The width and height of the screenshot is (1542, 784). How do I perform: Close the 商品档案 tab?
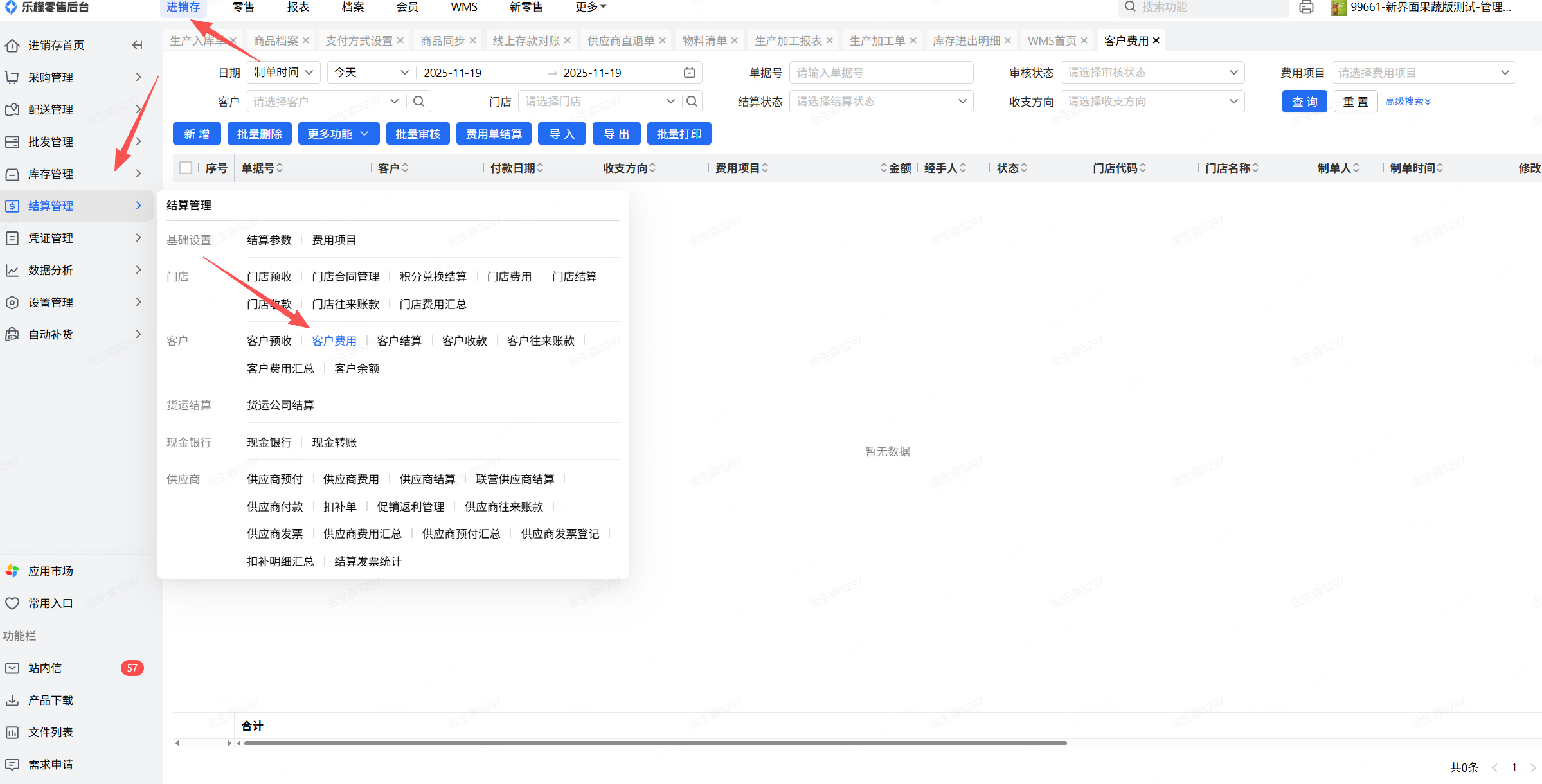306,40
